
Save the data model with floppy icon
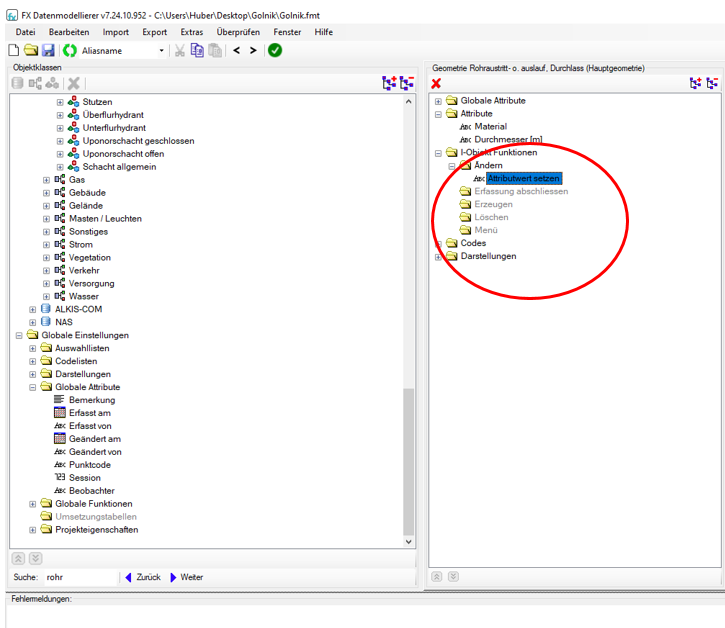coord(48,50)
